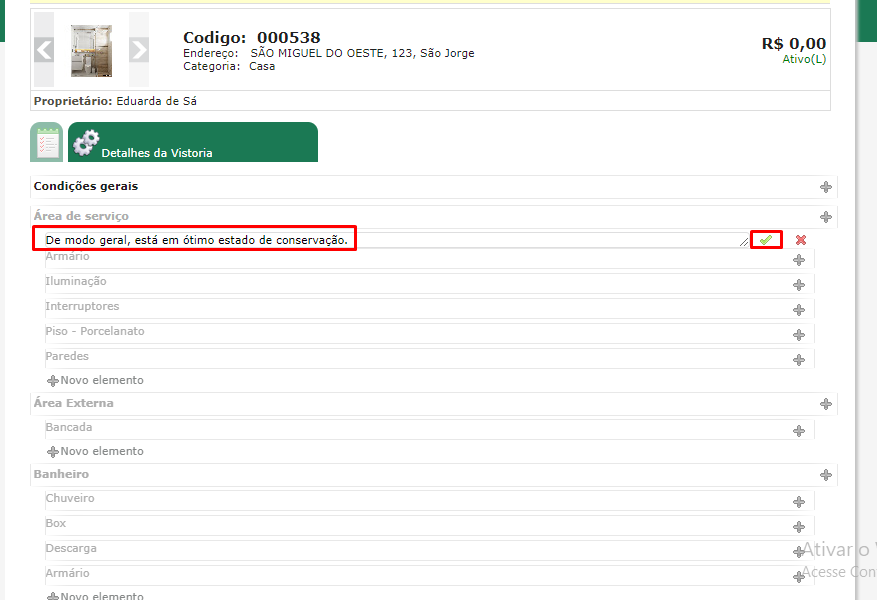
Task: Confirm the comment with green checkmark
Action: click(766, 240)
